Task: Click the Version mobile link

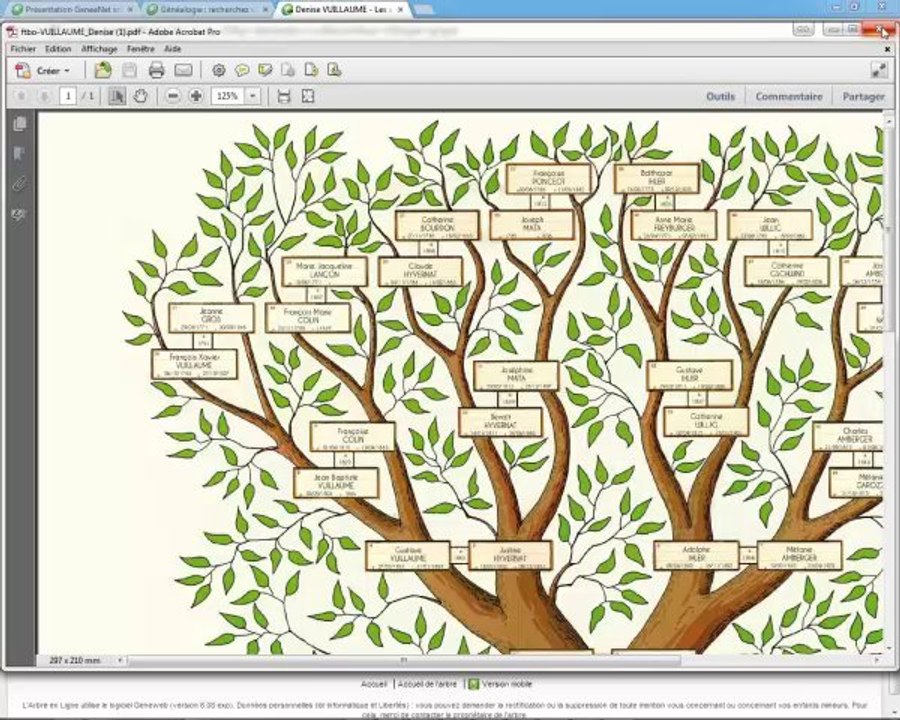Action: pyautogui.click(x=507, y=684)
